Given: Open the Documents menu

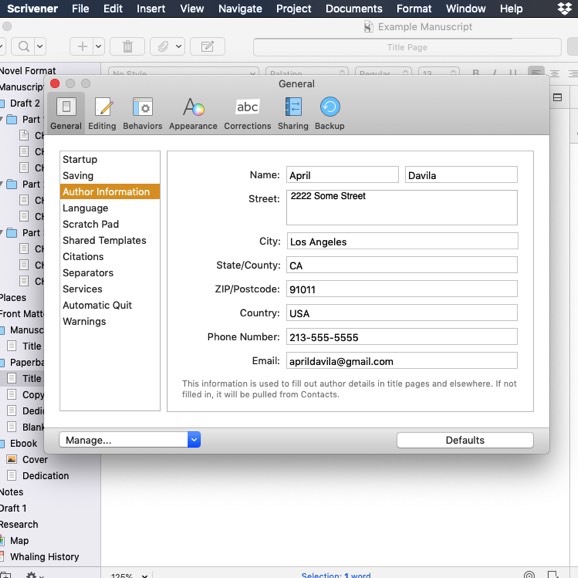Looking at the screenshot, I should [x=354, y=8].
